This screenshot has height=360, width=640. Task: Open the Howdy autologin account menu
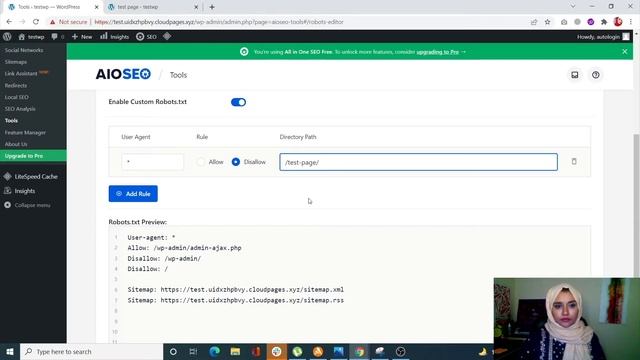click(603, 37)
